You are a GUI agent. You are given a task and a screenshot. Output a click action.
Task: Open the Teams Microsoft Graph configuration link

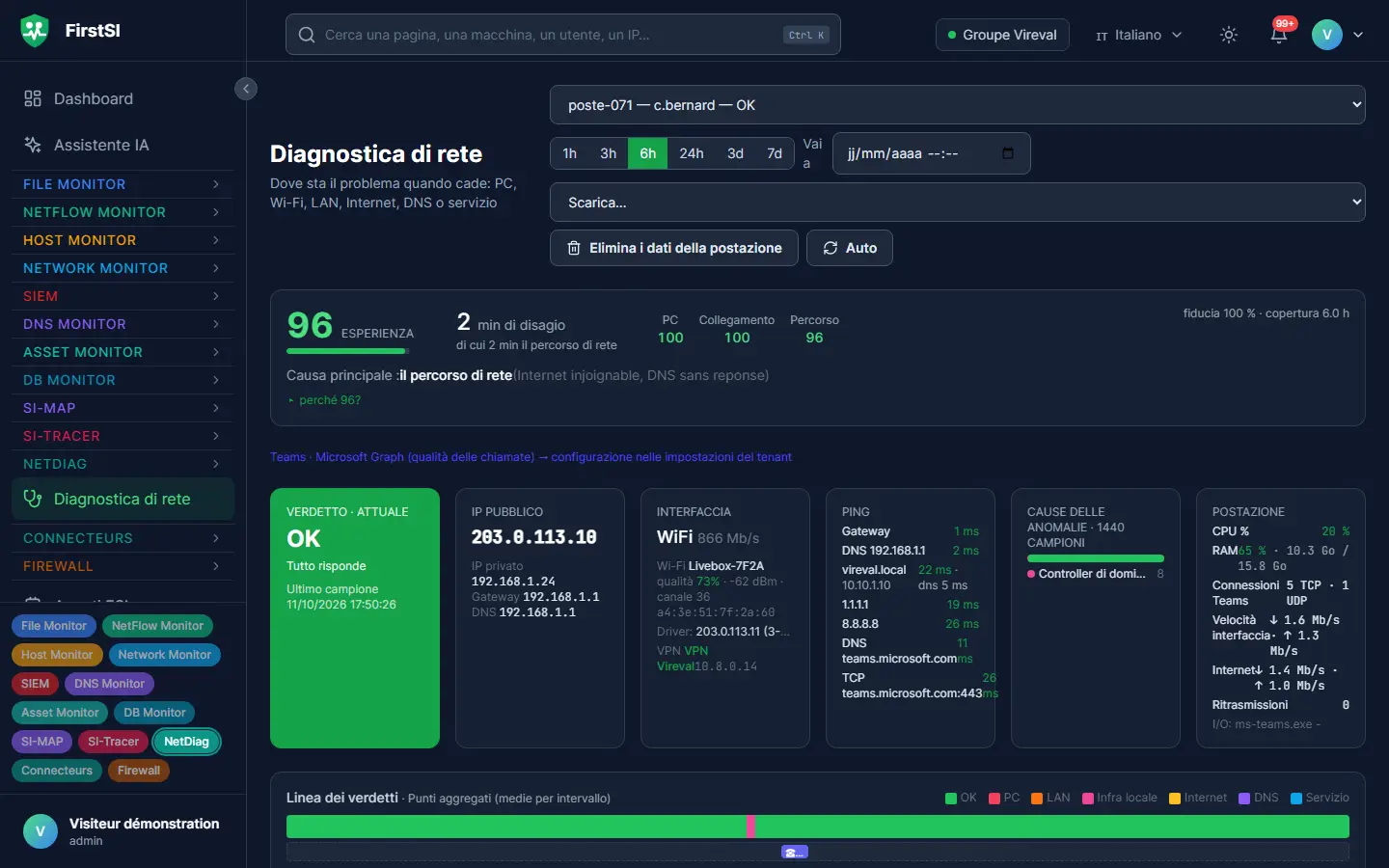531,457
